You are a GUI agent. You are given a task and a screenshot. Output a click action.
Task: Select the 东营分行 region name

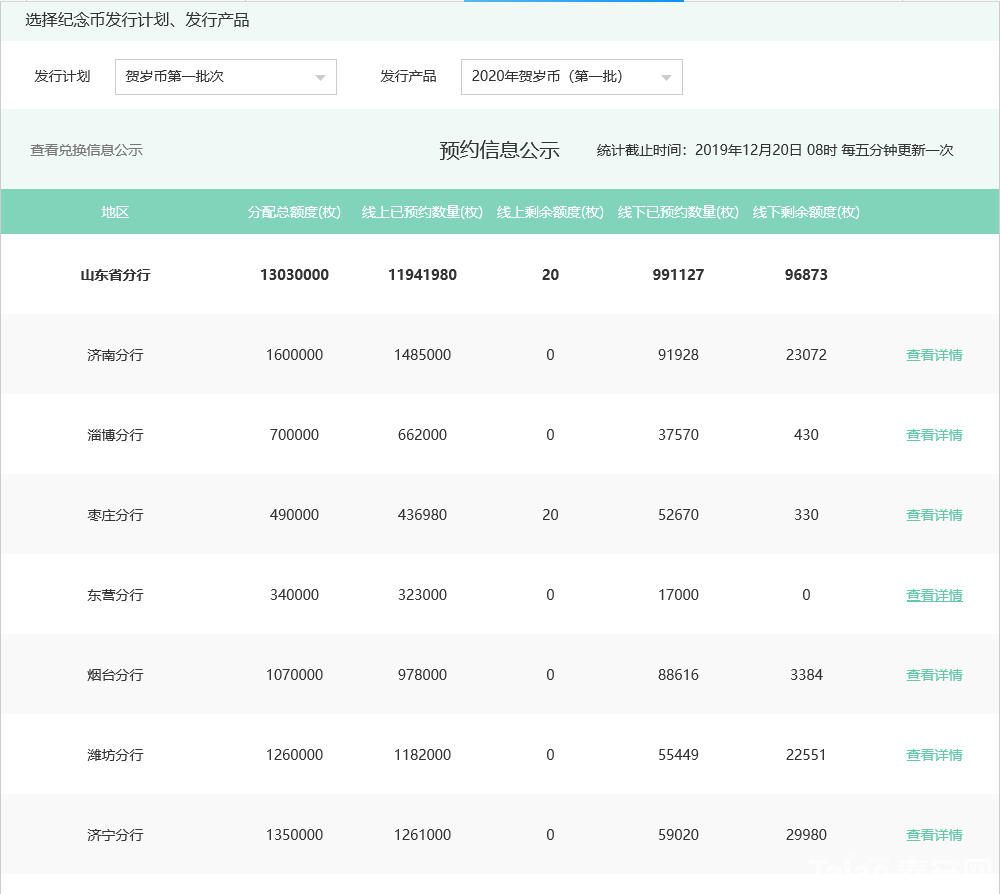coord(115,596)
